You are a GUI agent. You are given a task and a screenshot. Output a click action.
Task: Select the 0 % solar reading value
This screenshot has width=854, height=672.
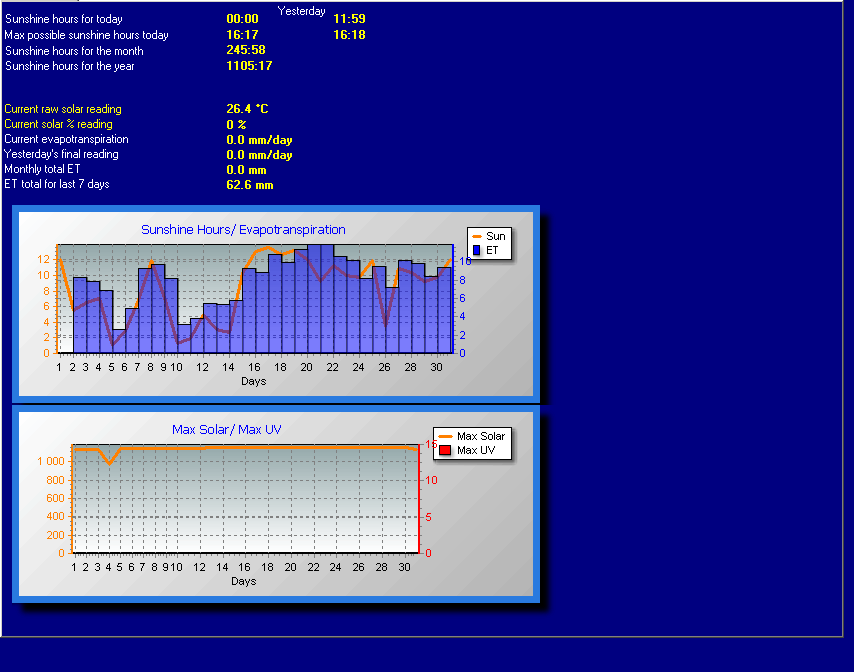[x=236, y=125]
